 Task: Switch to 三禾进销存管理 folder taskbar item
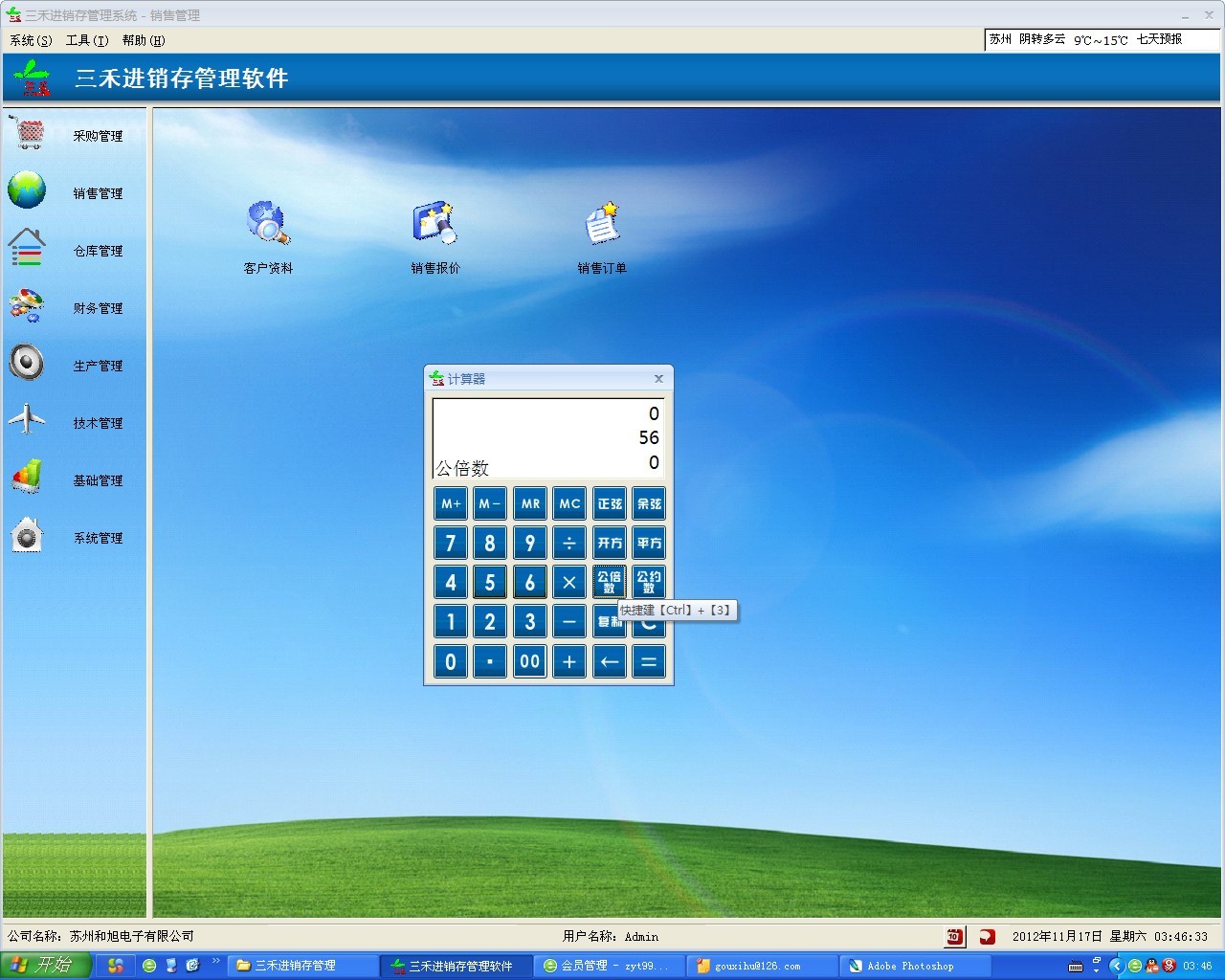pyautogui.click(x=302, y=966)
